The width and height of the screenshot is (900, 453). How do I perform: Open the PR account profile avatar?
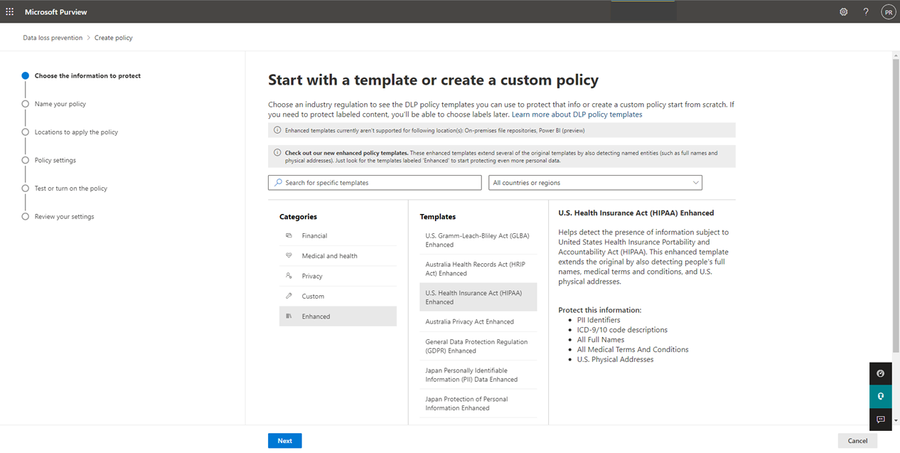pos(888,11)
